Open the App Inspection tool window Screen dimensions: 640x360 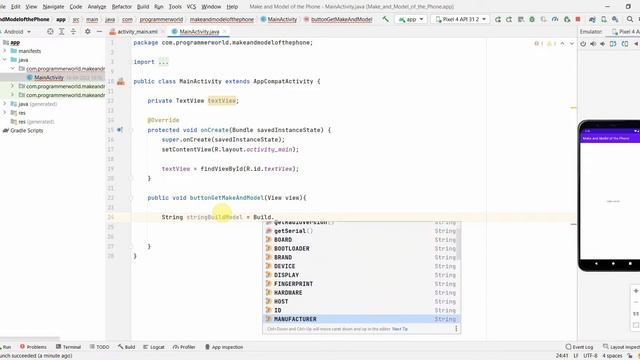224,347
